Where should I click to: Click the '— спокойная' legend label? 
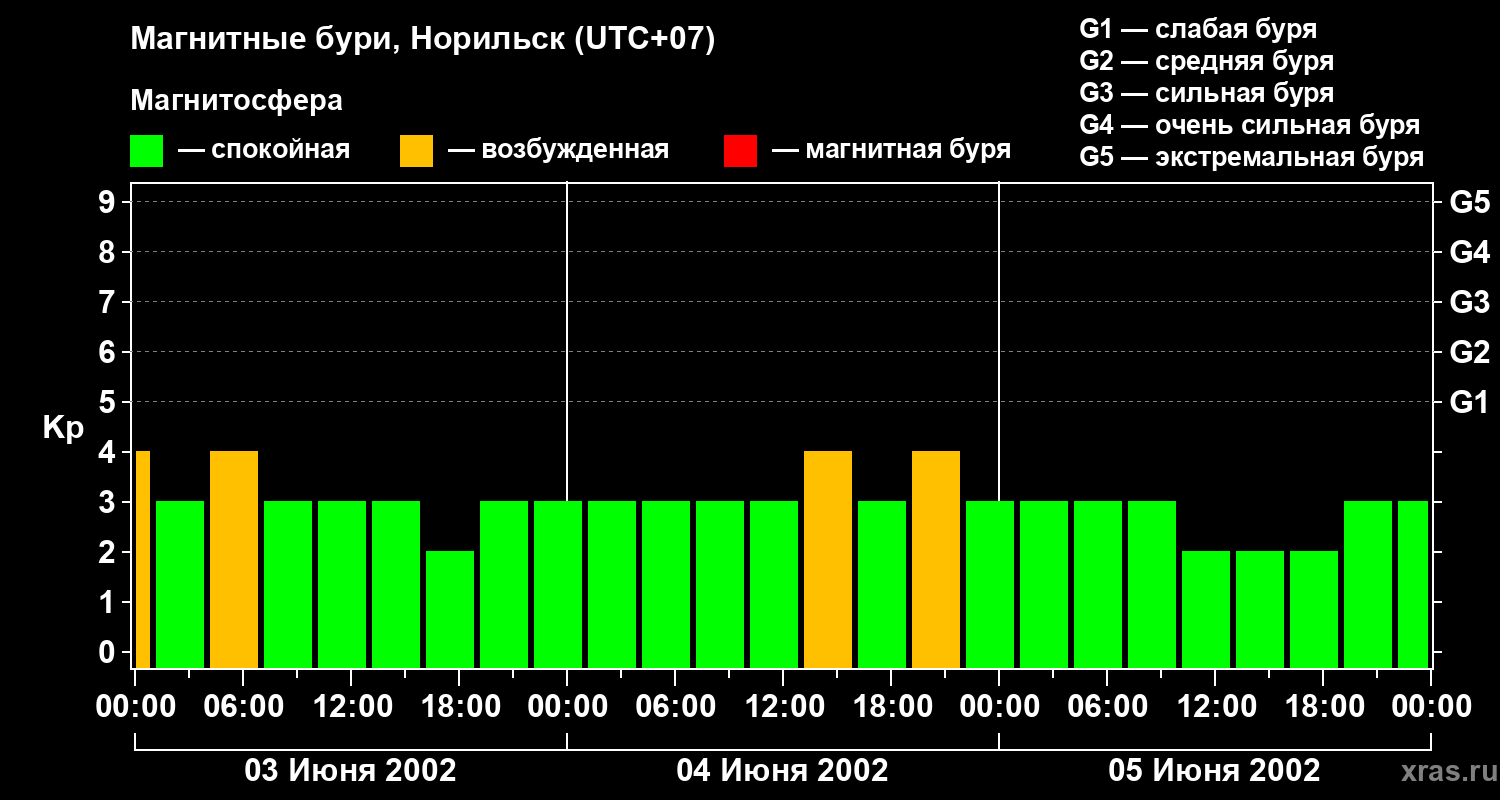[x=264, y=150]
